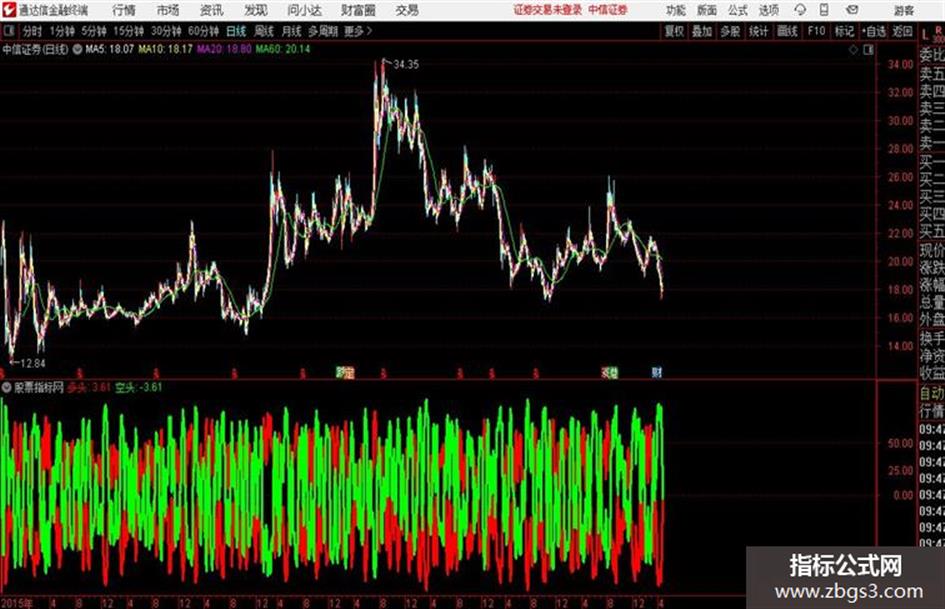The image size is (945, 609).
Task: Open the mail envelope icon
Action: [x=852, y=10]
